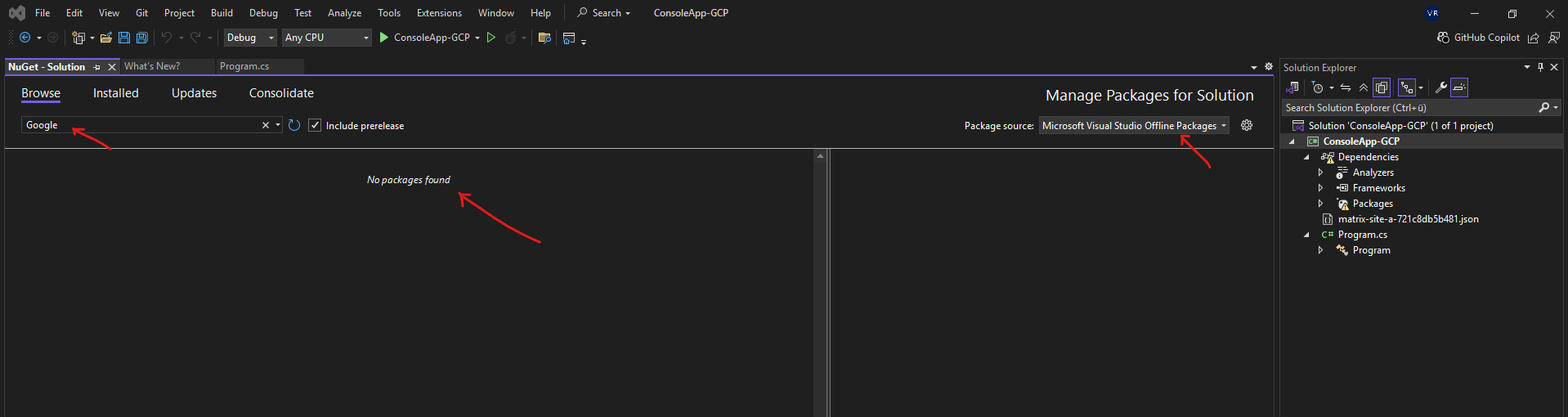Click the Visual Studio logo icon
The height and width of the screenshot is (417, 1568).
coord(16,13)
